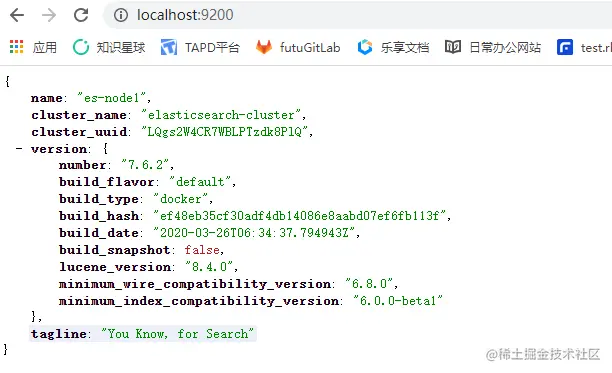Collapse the version JSON object
Screen dimensions: 612x373
pos(19,149)
